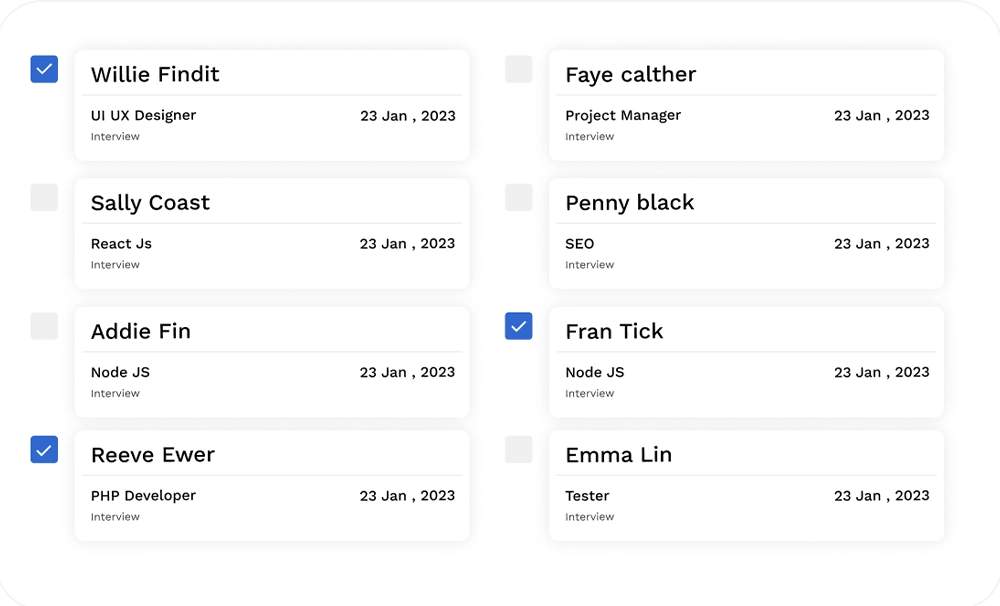Uncheck the Fran Tick checkbox
The width and height of the screenshot is (1000, 606).
pyautogui.click(x=518, y=325)
